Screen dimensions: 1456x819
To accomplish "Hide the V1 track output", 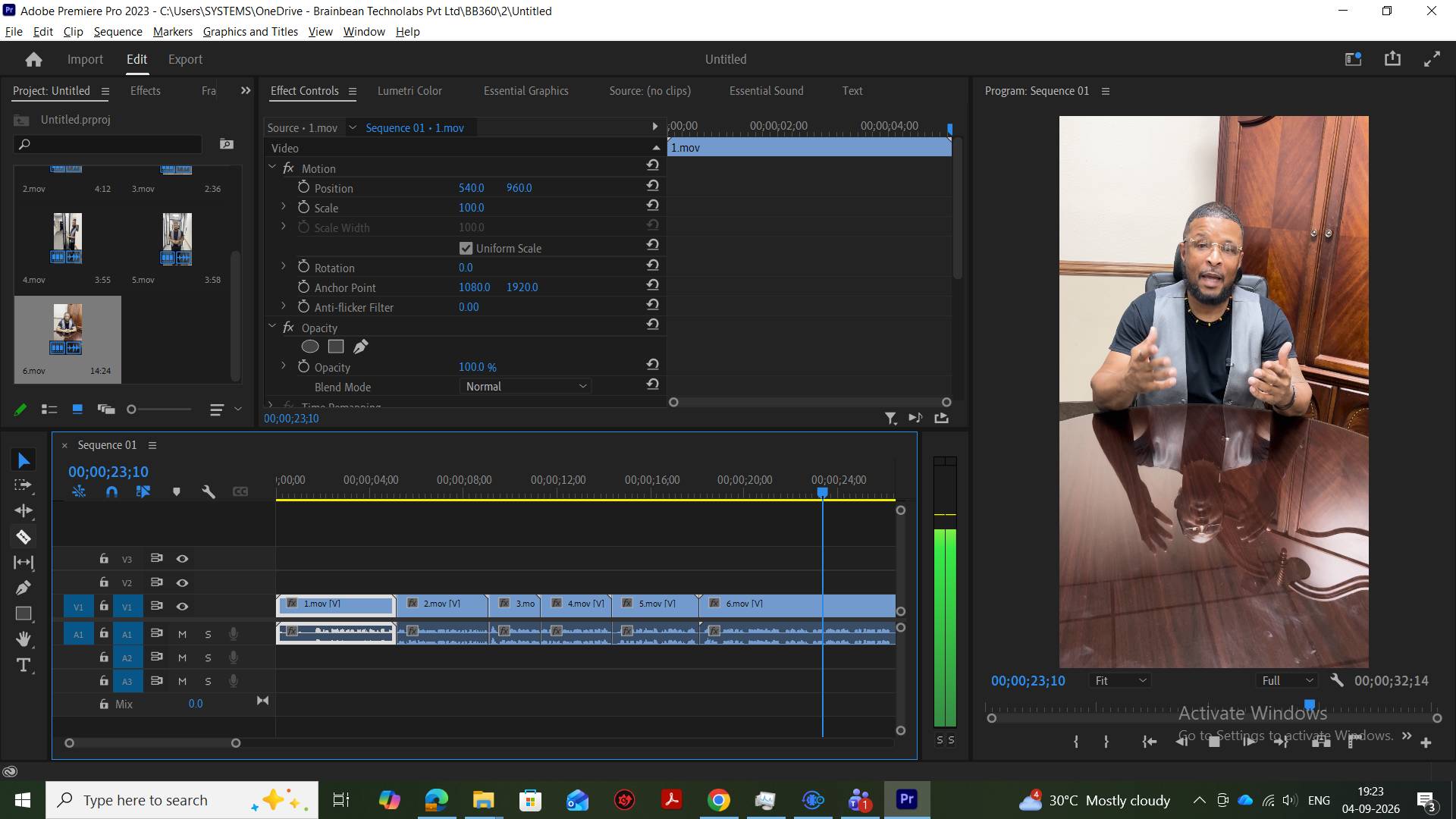I will [182, 607].
